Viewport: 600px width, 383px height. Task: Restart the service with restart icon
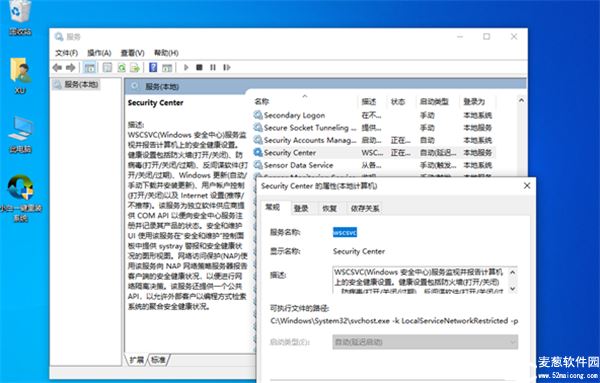click(227, 68)
